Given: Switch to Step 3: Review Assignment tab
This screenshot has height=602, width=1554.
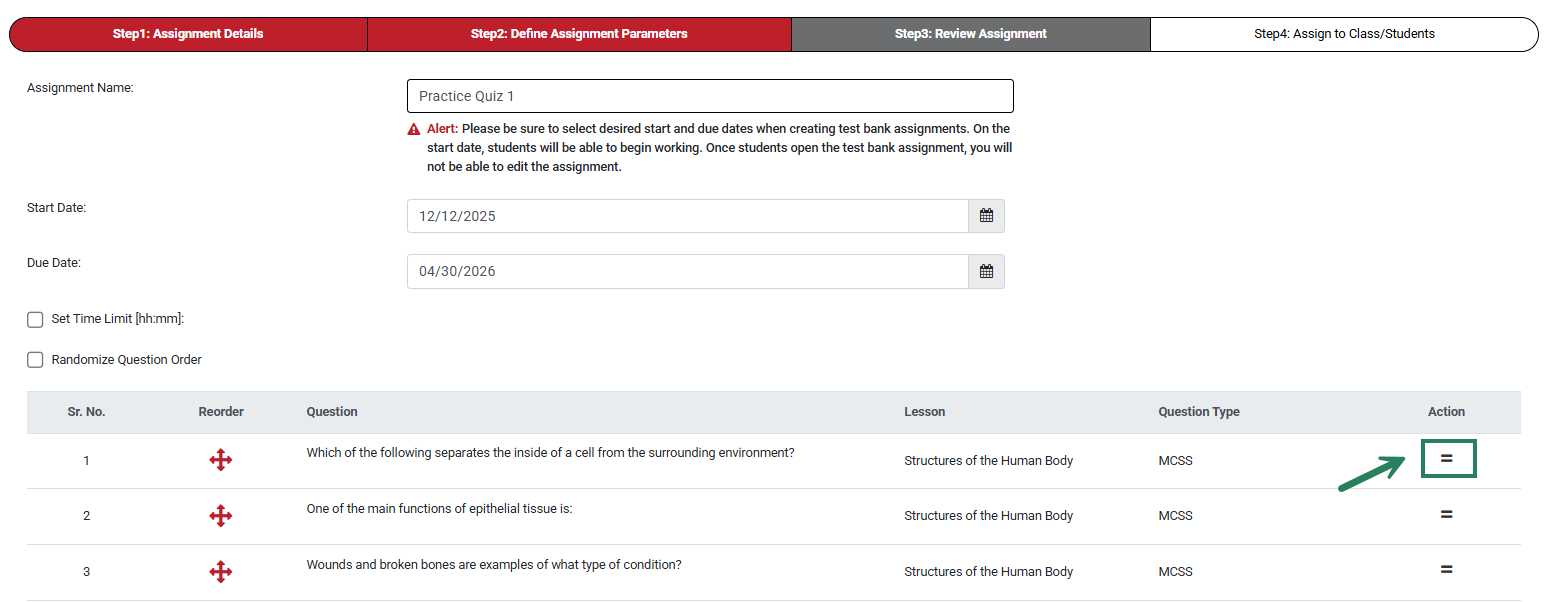Looking at the screenshot, I should [x=970, y=33].
